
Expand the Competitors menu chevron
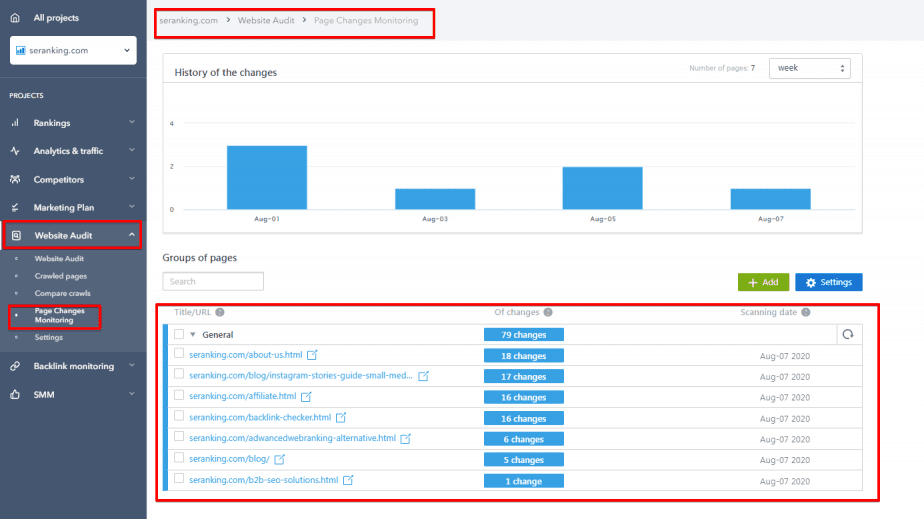coord(131,178)
